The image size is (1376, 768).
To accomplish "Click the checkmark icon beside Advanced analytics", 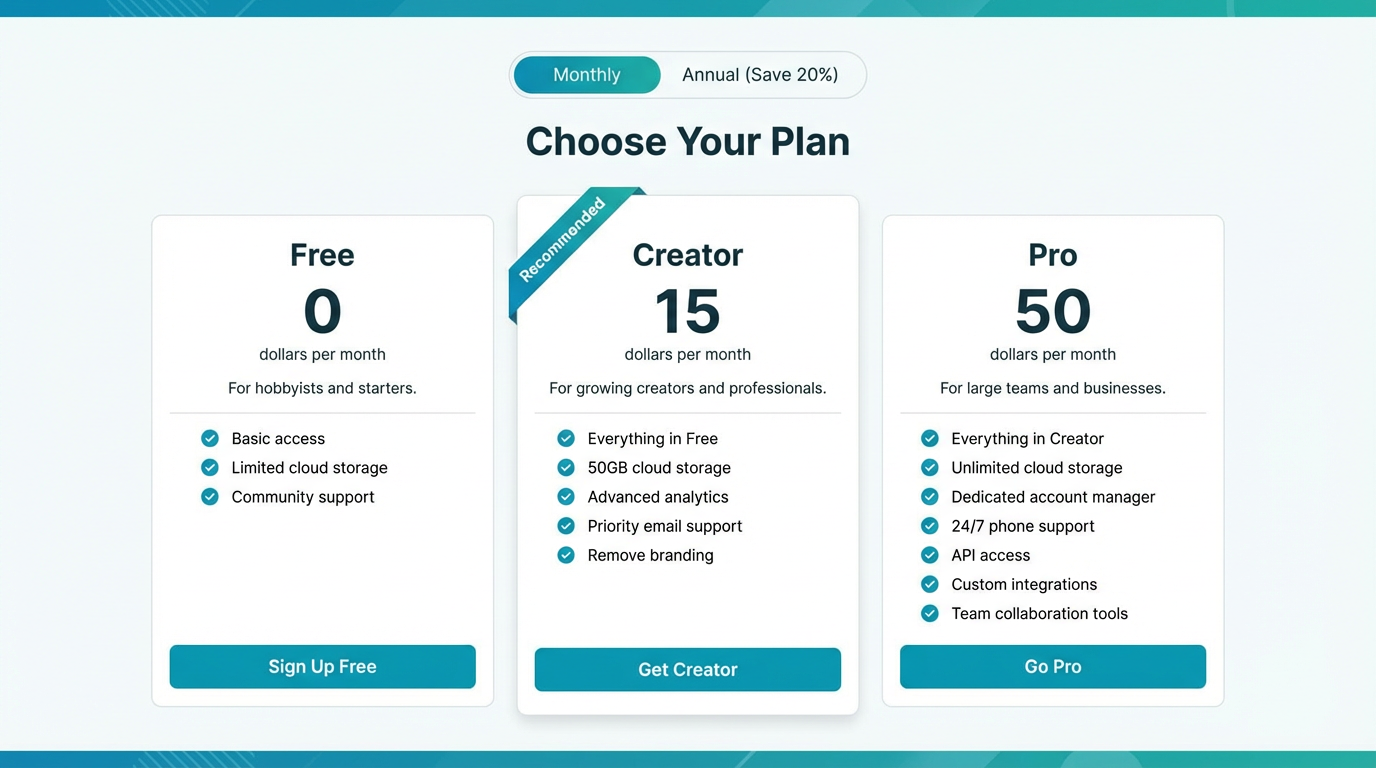I will [566, 496].
